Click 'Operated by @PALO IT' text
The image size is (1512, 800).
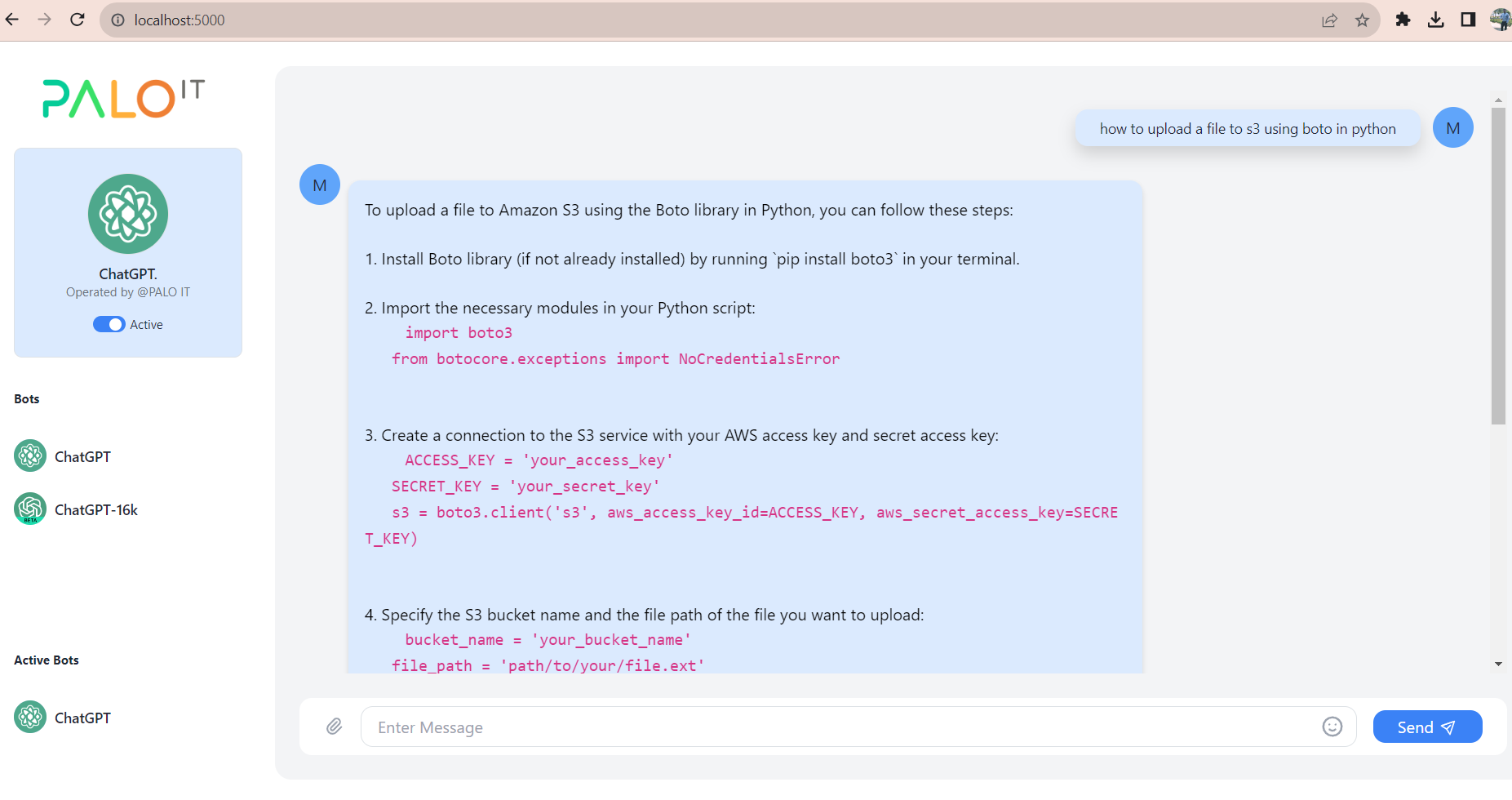tap(128, 292)
